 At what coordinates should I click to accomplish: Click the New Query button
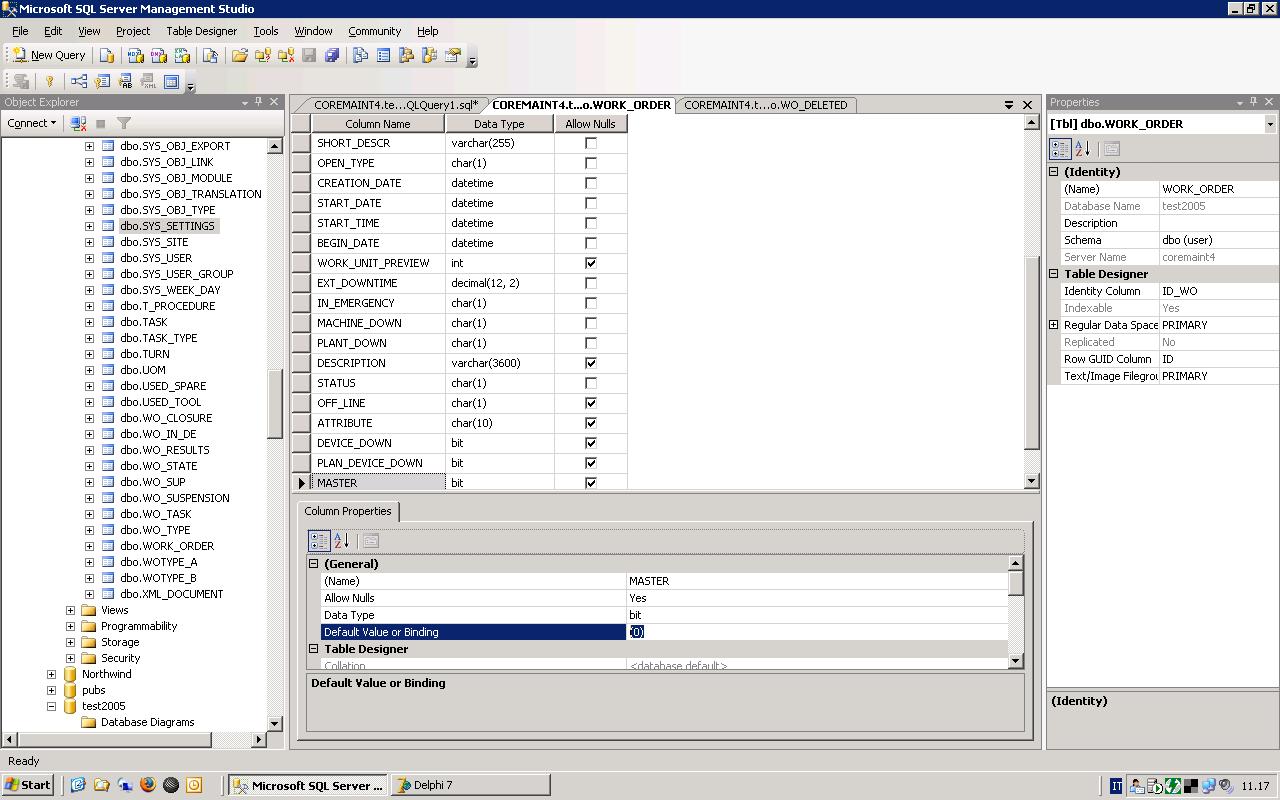click(x=49, y=55)
